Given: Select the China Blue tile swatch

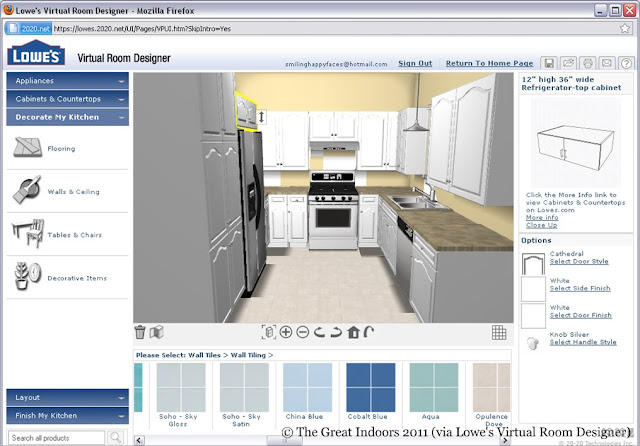Looking at the screenshot, I should click(307, 387).
